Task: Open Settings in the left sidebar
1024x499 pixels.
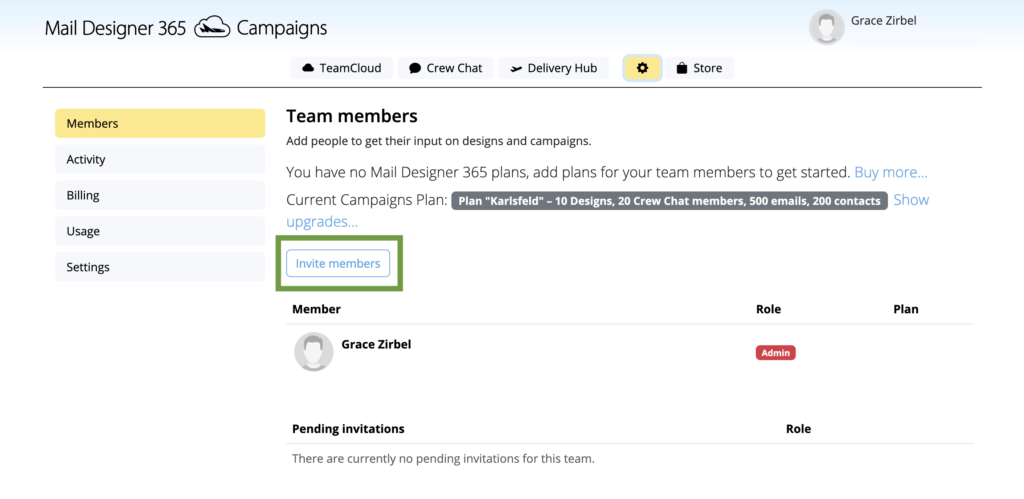Action: pos(160,267)
